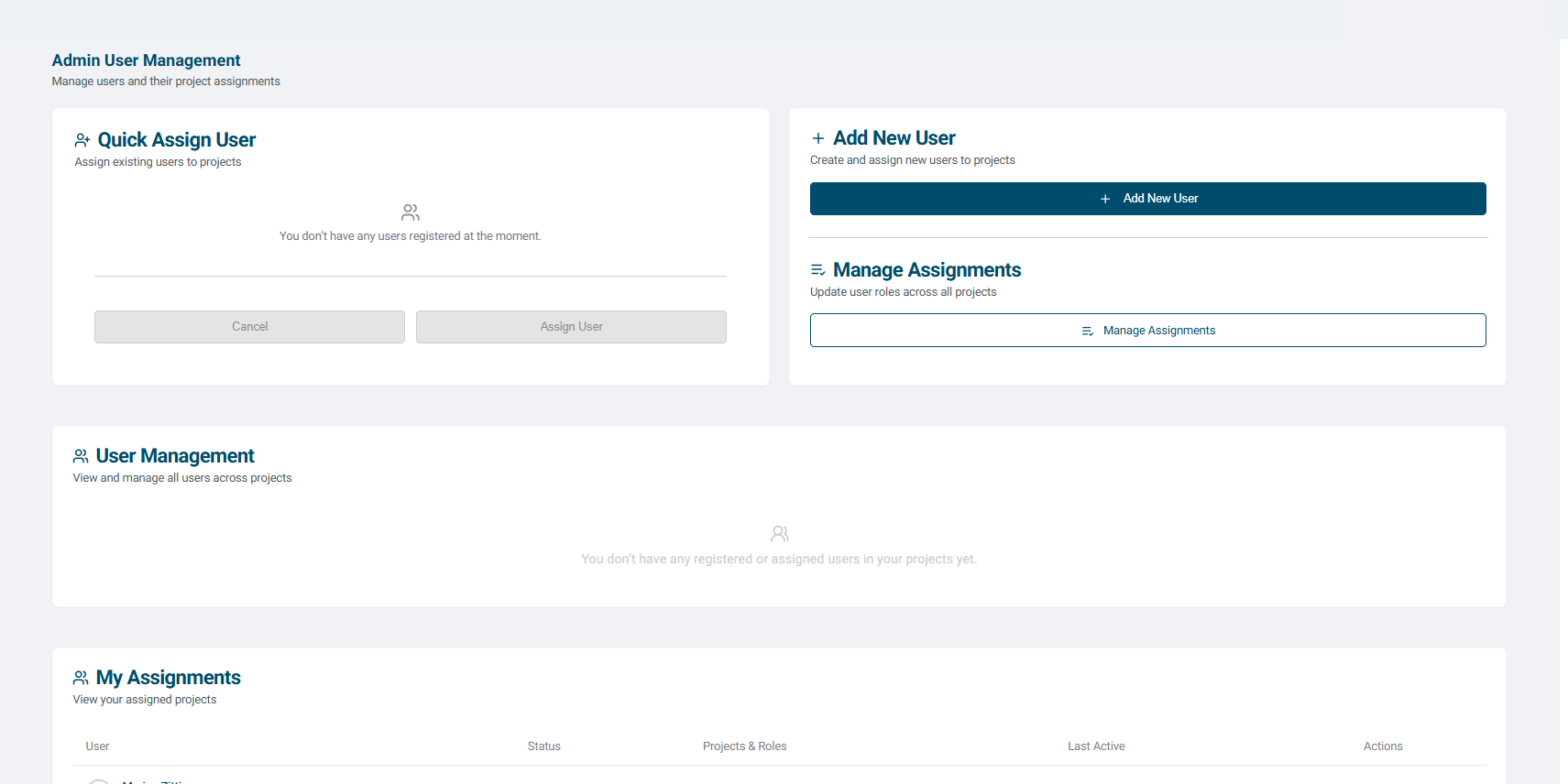Click the Assign User button
1568x784 pixels.
coord(571,327)
